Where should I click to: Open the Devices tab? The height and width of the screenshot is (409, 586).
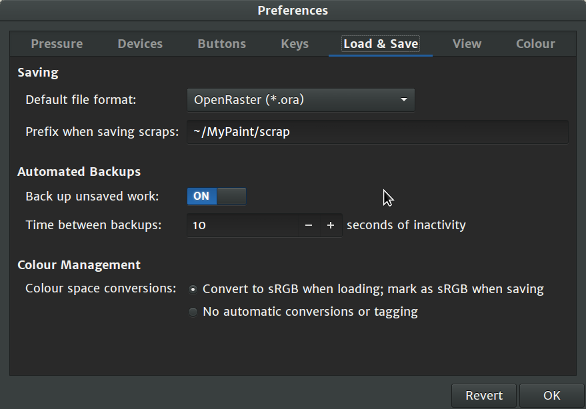140,44
